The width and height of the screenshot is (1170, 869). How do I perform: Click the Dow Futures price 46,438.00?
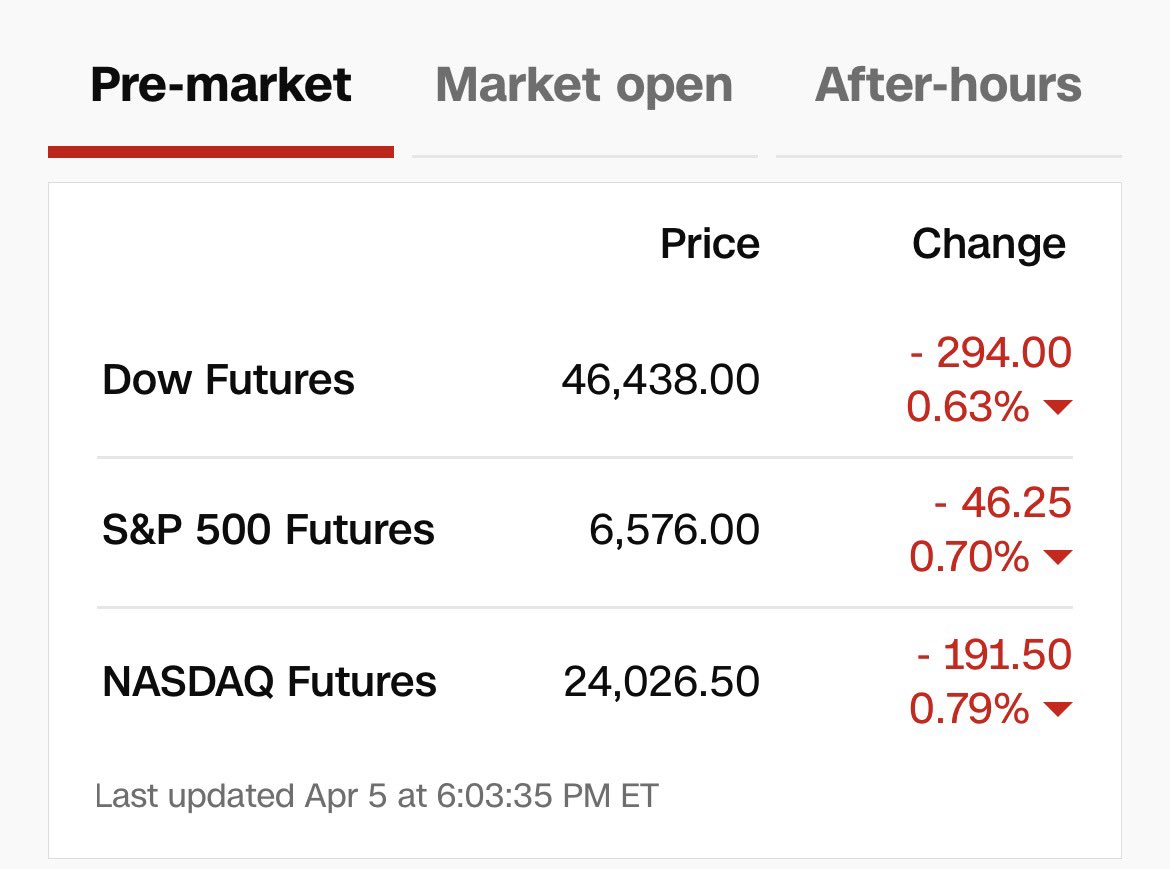660,380
